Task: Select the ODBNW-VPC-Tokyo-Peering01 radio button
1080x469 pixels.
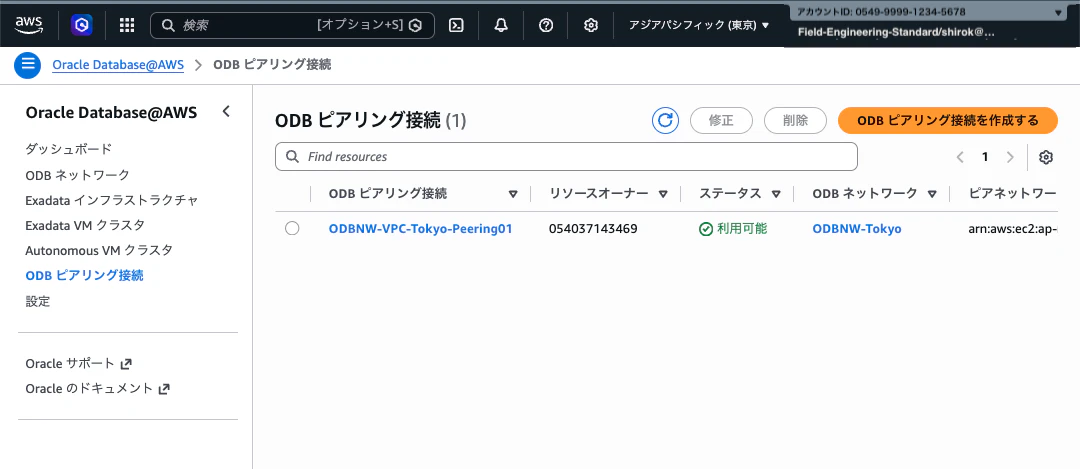Action: point(292,229)
